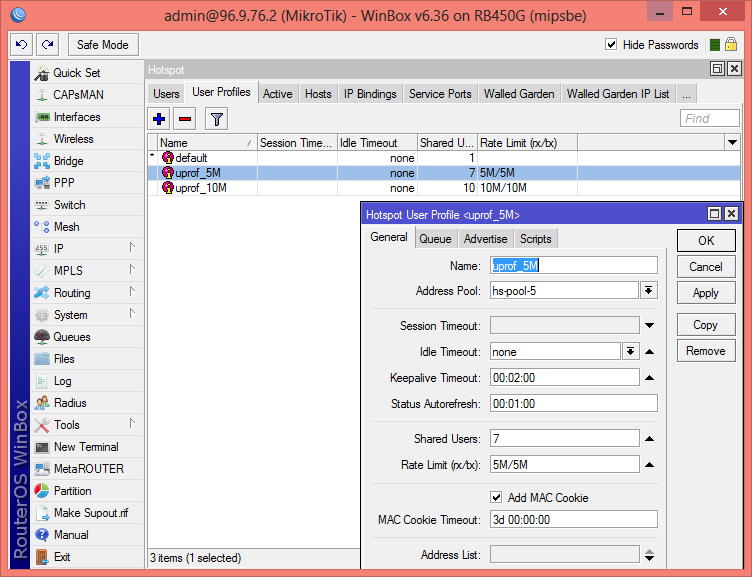Image resolution: width=752 pixels, height=577 pixels.
Task: Select the default profile row
Action: coord(444,158)
